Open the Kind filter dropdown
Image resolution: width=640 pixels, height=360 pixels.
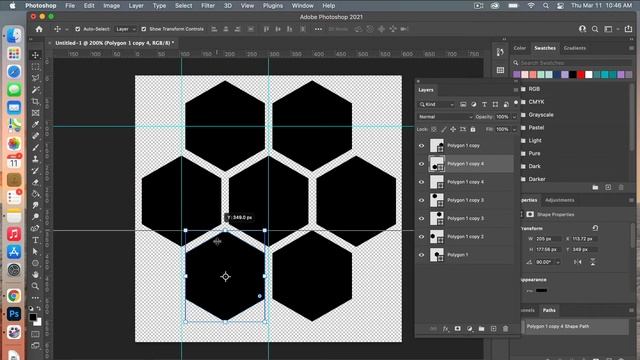(436, 104)
